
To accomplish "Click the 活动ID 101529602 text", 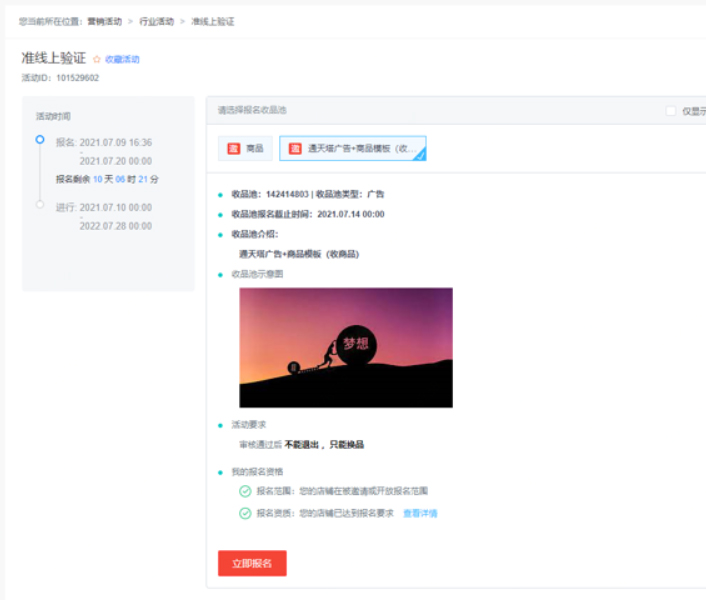I will pos(60,77).
